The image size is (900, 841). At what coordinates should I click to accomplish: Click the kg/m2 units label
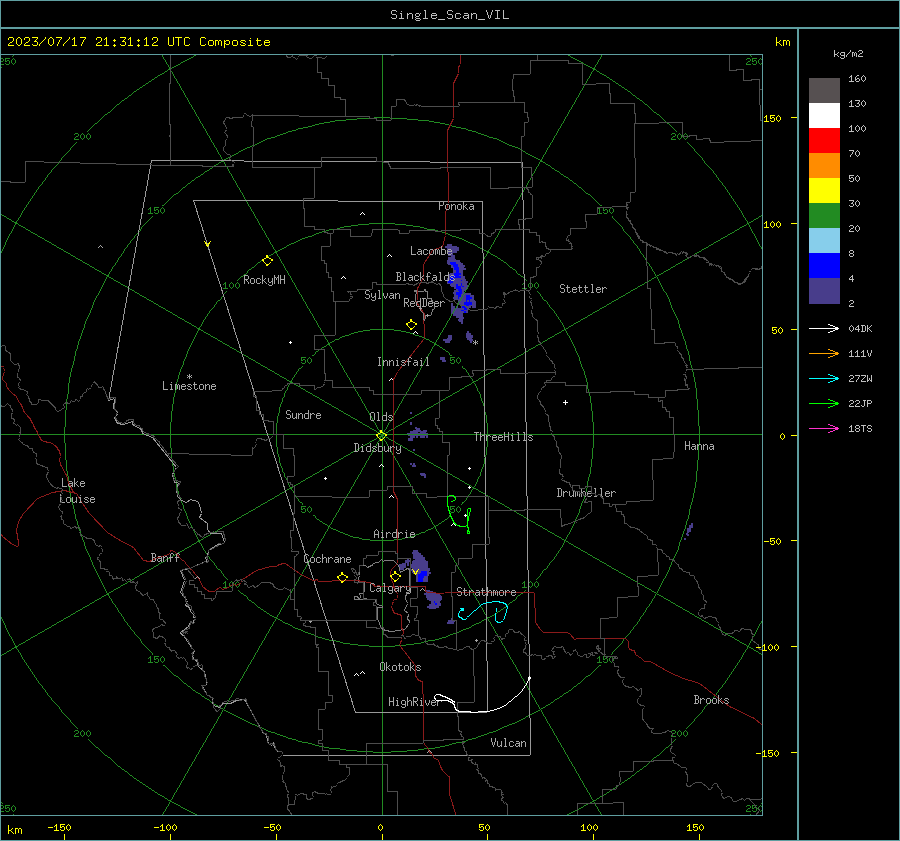pos(848,54)
